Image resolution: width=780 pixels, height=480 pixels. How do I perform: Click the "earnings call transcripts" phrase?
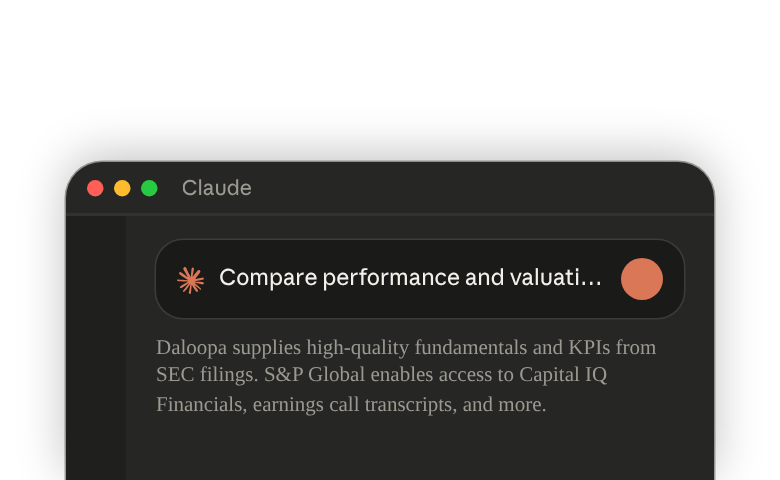coord(354,405)
